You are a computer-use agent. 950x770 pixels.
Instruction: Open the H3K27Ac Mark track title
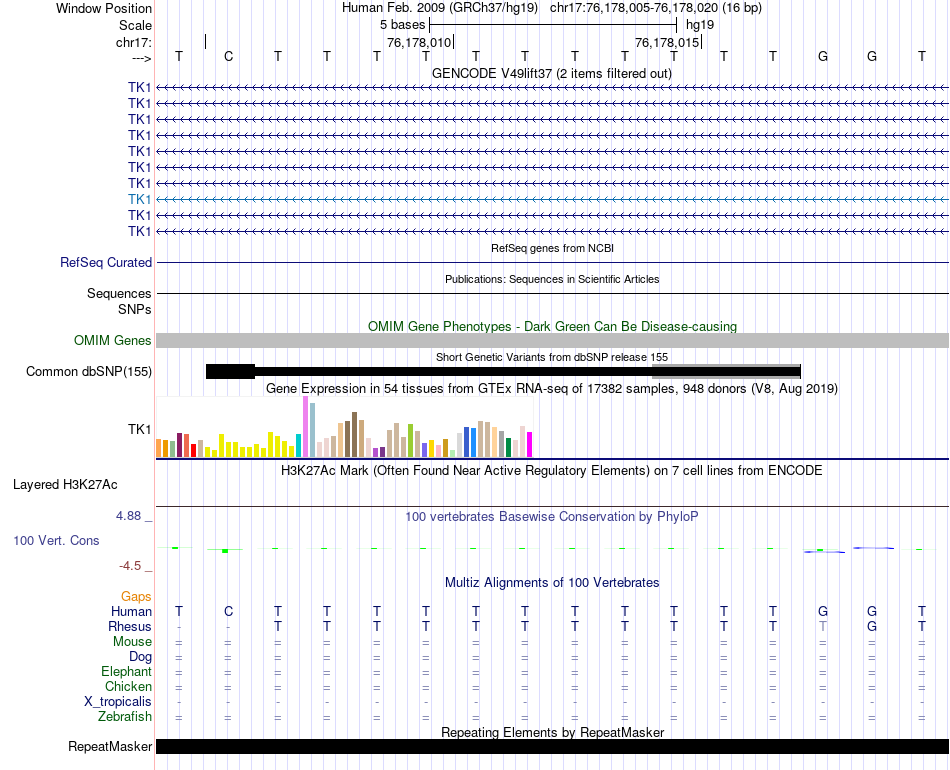[552, 471]
